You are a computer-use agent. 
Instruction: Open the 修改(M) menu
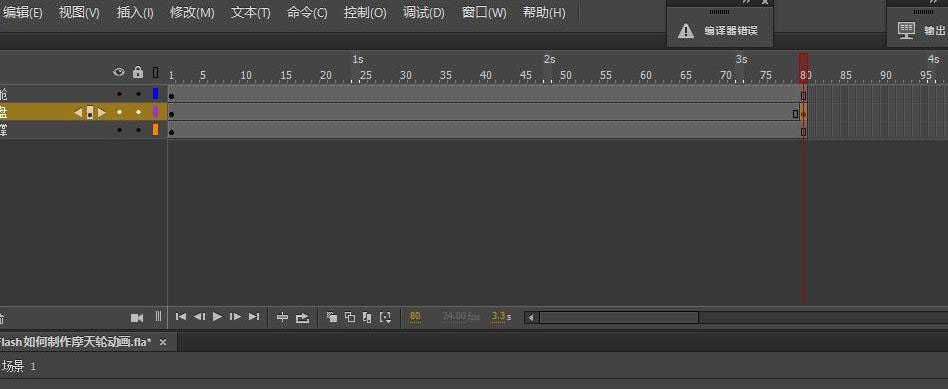(x=192, y=12)
